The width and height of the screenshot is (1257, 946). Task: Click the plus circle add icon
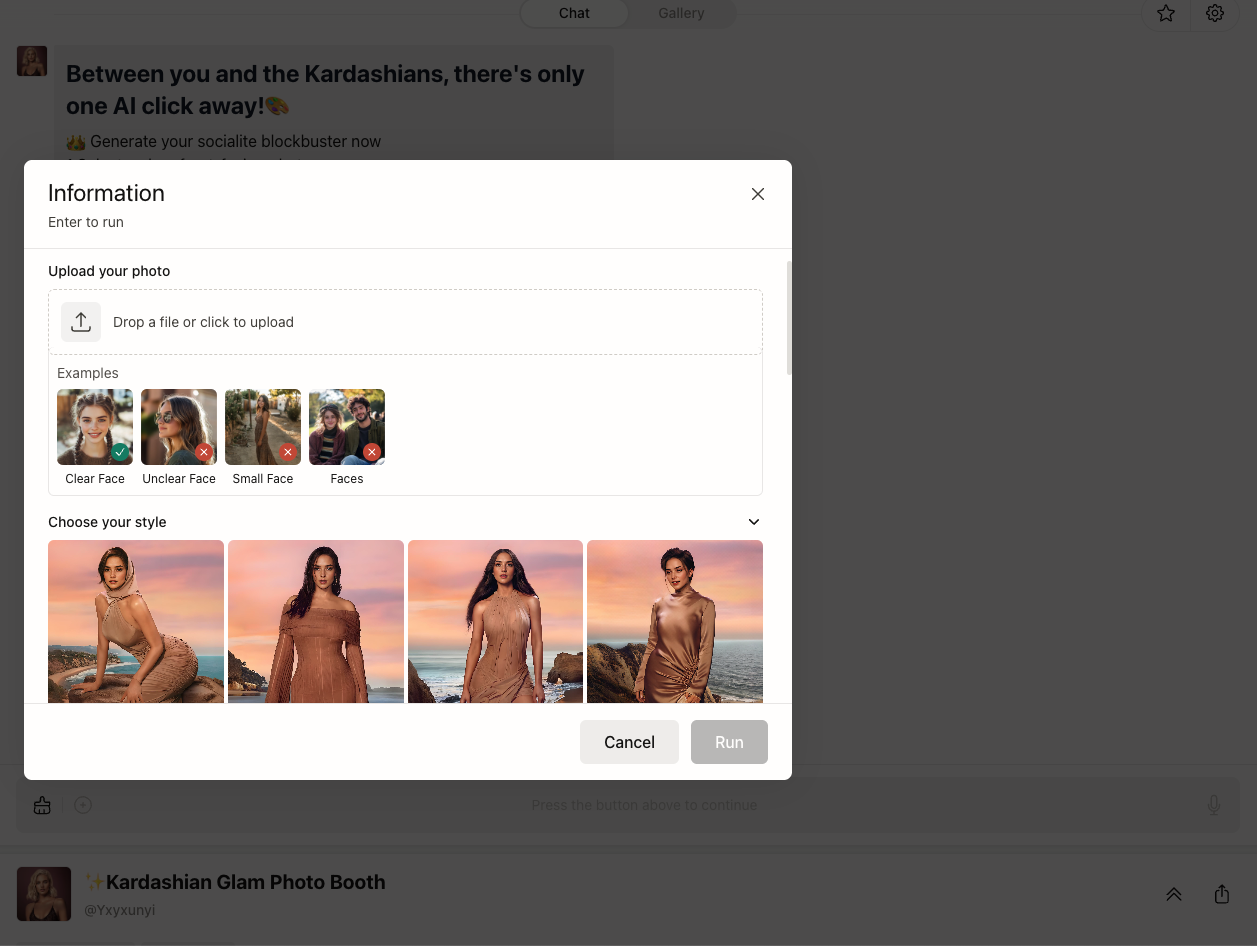83,805
